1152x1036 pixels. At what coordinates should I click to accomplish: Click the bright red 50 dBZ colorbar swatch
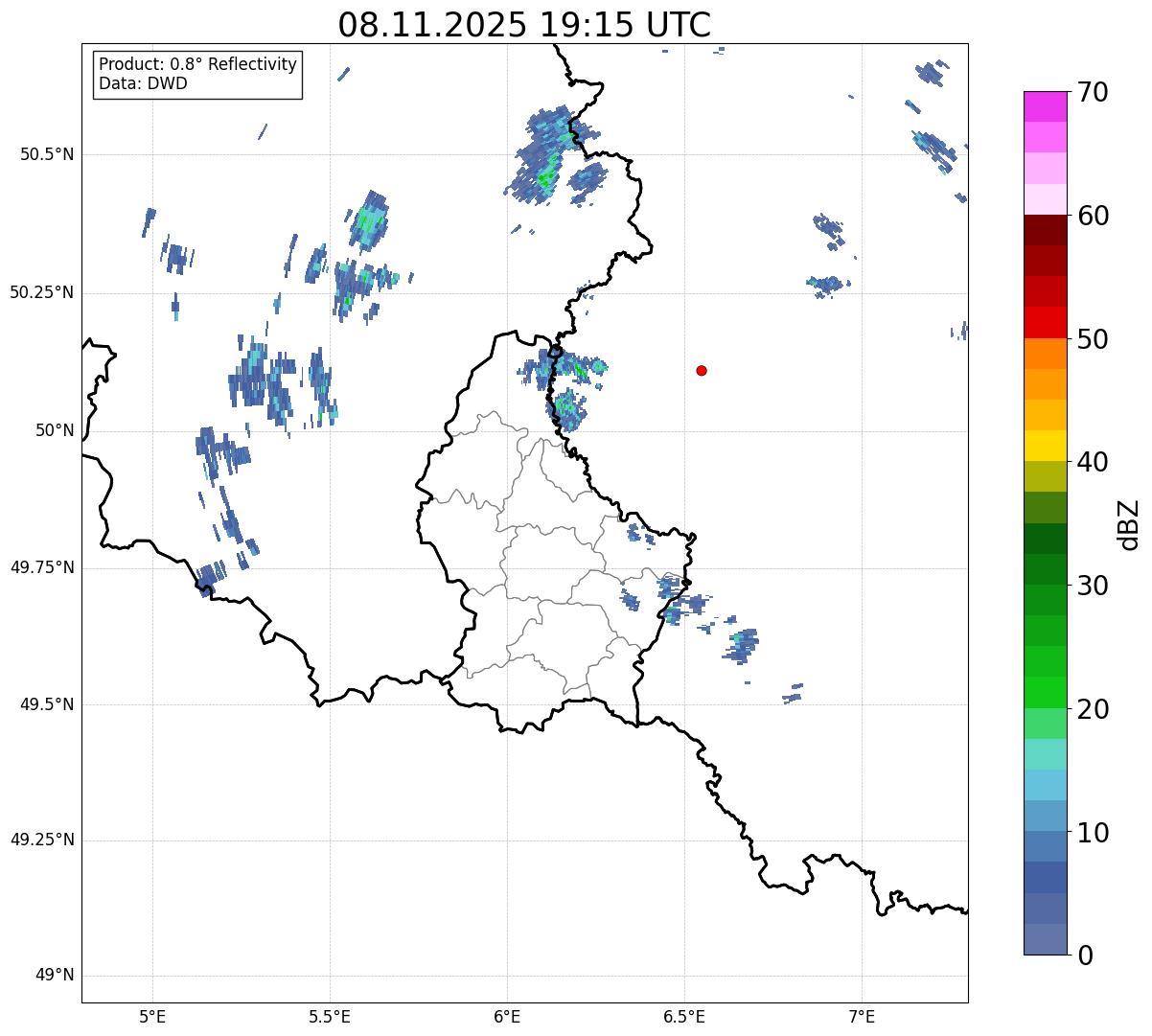point(1045,322)
